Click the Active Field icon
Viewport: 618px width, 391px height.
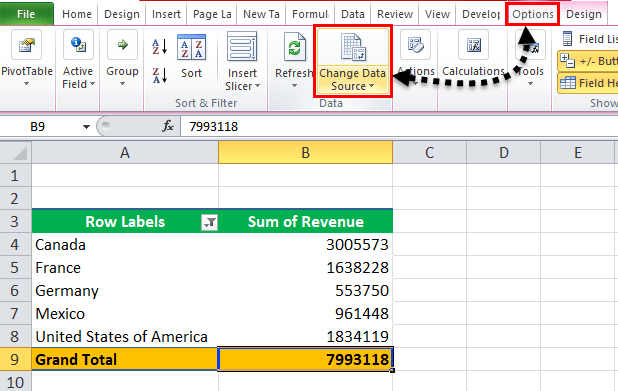[78, 45]
